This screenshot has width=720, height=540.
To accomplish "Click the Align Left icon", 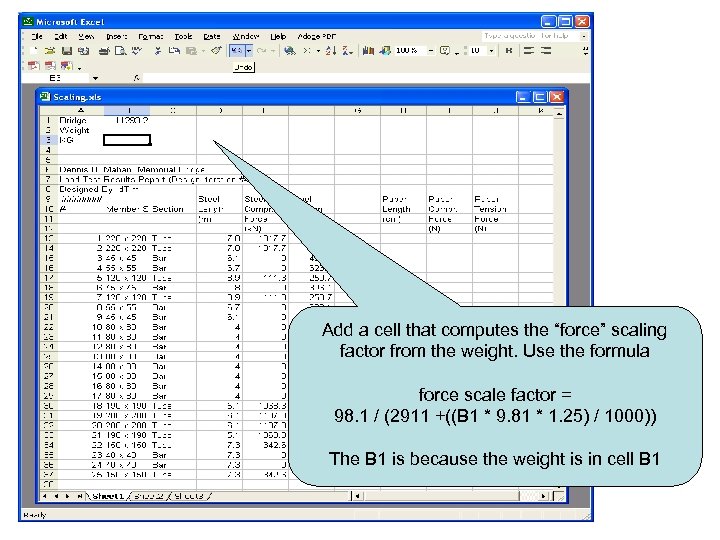I will pos(529,51).
